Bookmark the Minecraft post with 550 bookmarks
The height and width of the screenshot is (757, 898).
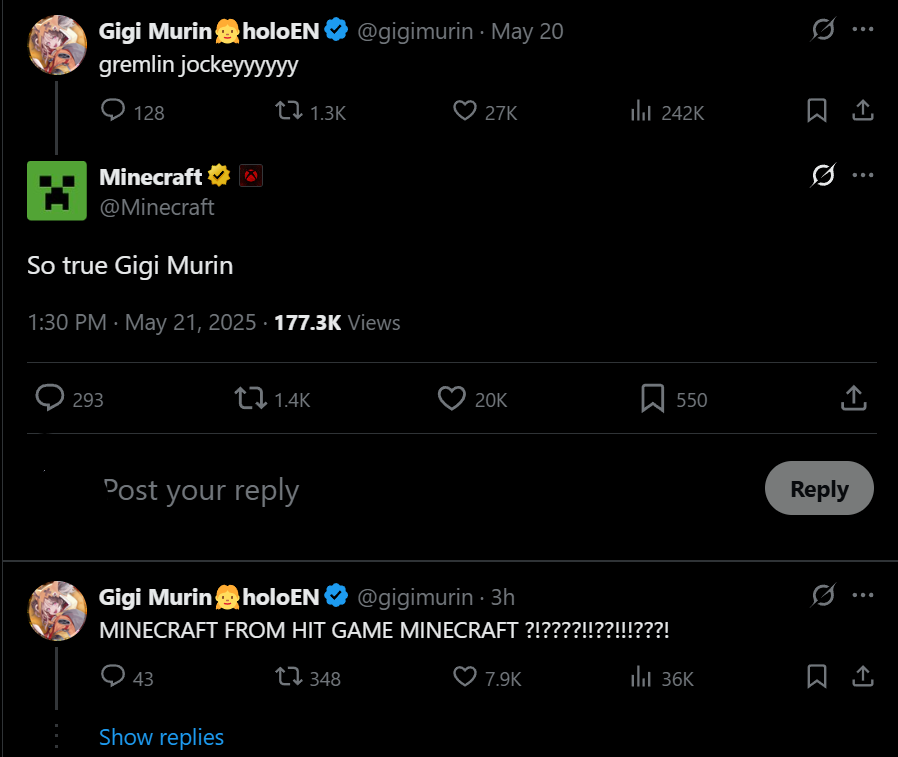652,399
